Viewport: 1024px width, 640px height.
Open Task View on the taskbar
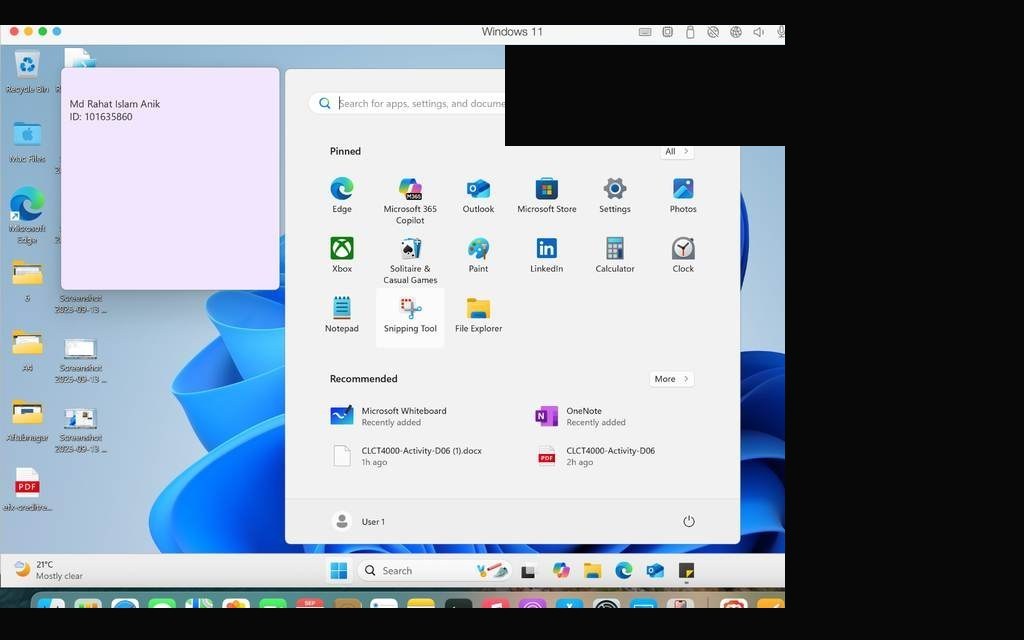(x=528, y=571)
